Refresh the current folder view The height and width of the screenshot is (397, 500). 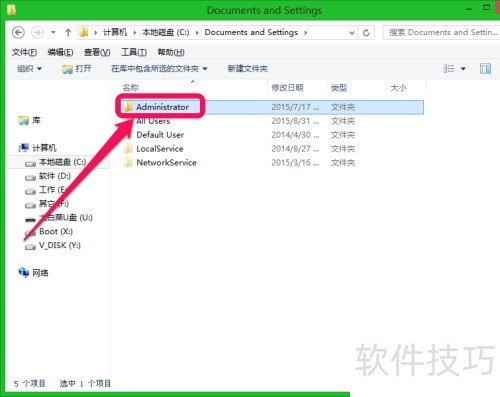[366, 33]
